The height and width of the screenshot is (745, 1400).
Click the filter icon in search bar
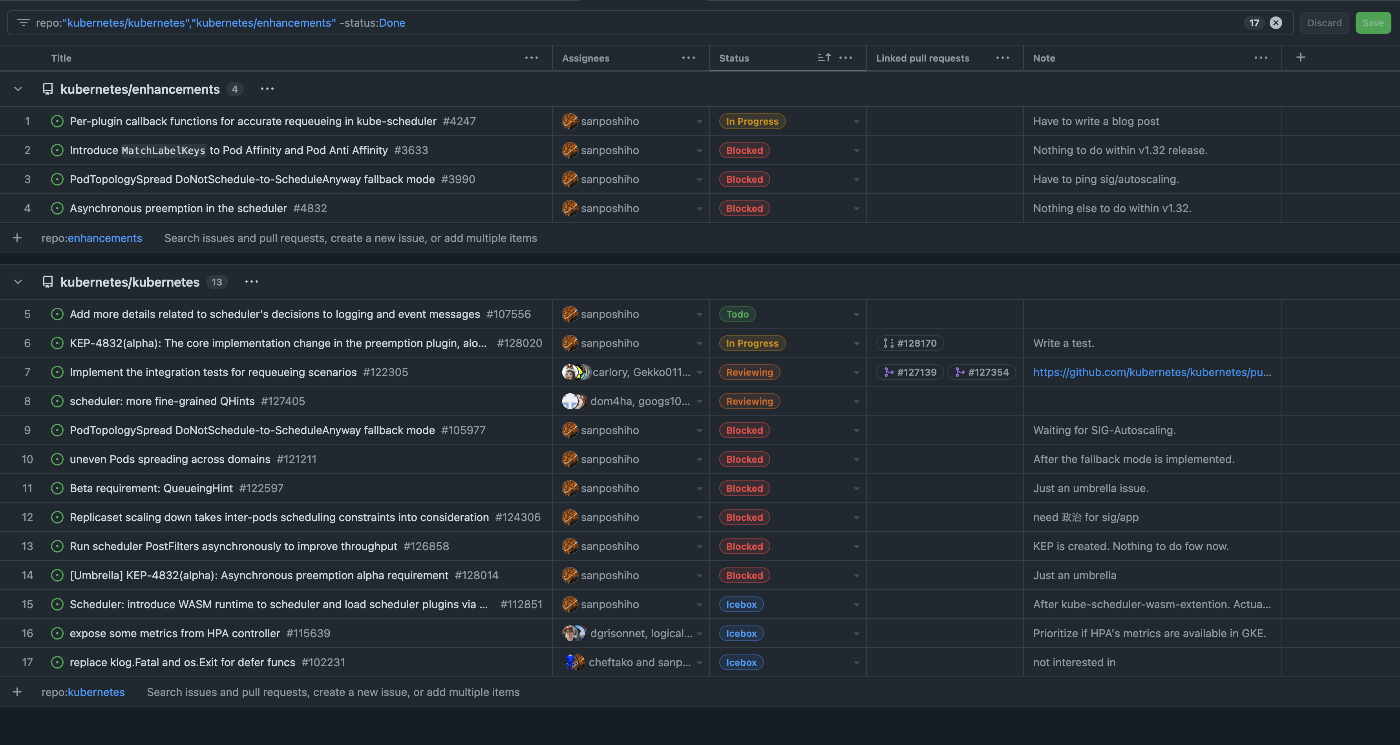(x=23, y=22)
